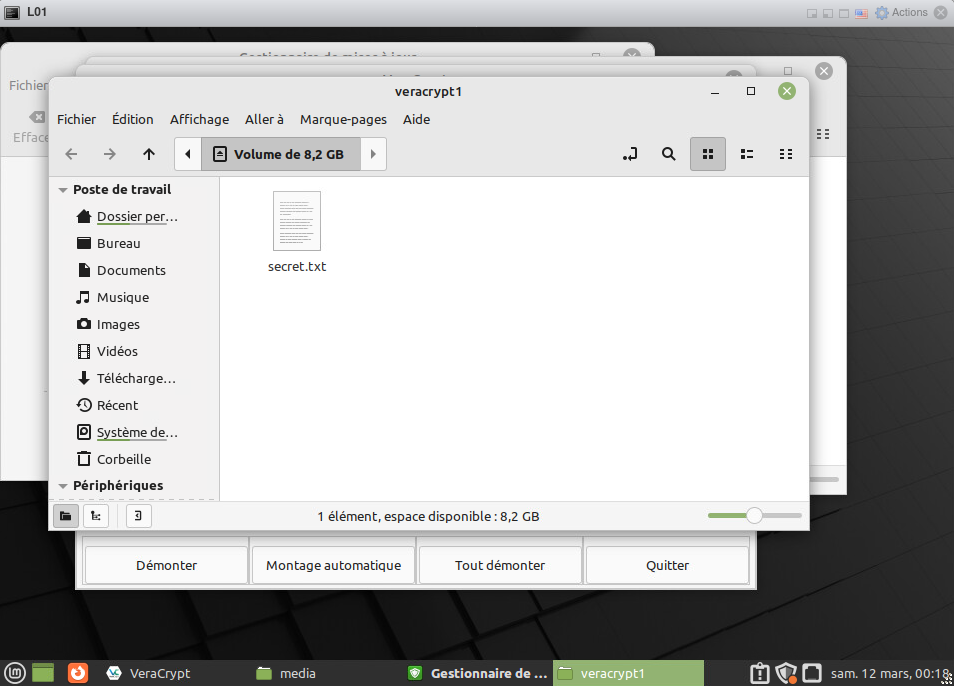The height and width of the screenshot is (686, 954).
Task: Select the secret.txt file
Action: (x=297, y=231)
